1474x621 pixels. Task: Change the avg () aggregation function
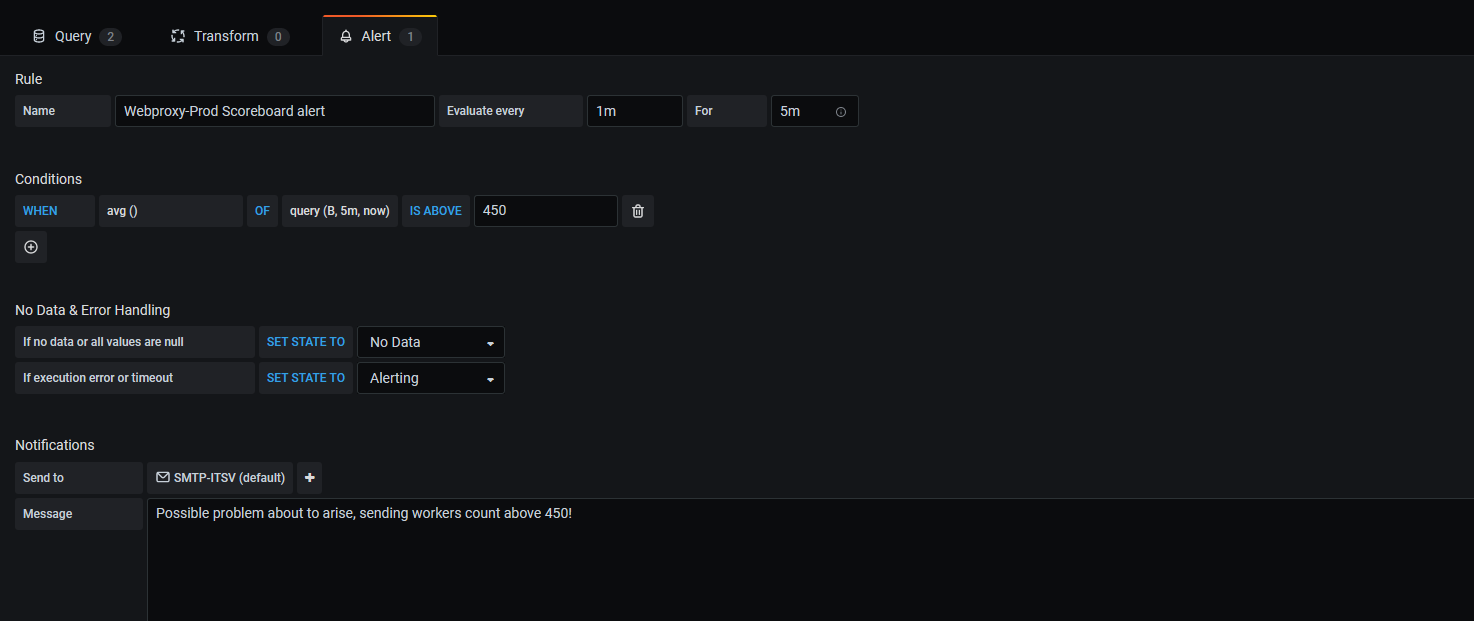[170, 211]
